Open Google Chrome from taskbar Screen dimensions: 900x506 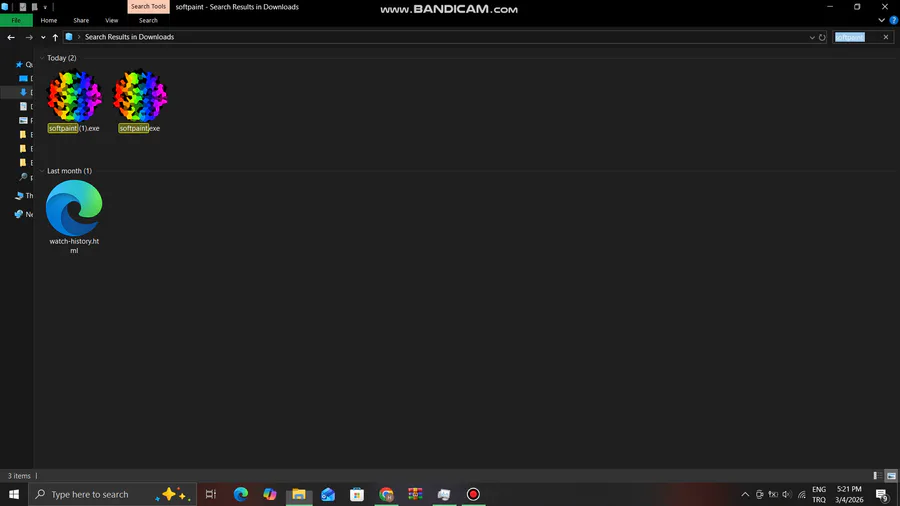[386, 494]
